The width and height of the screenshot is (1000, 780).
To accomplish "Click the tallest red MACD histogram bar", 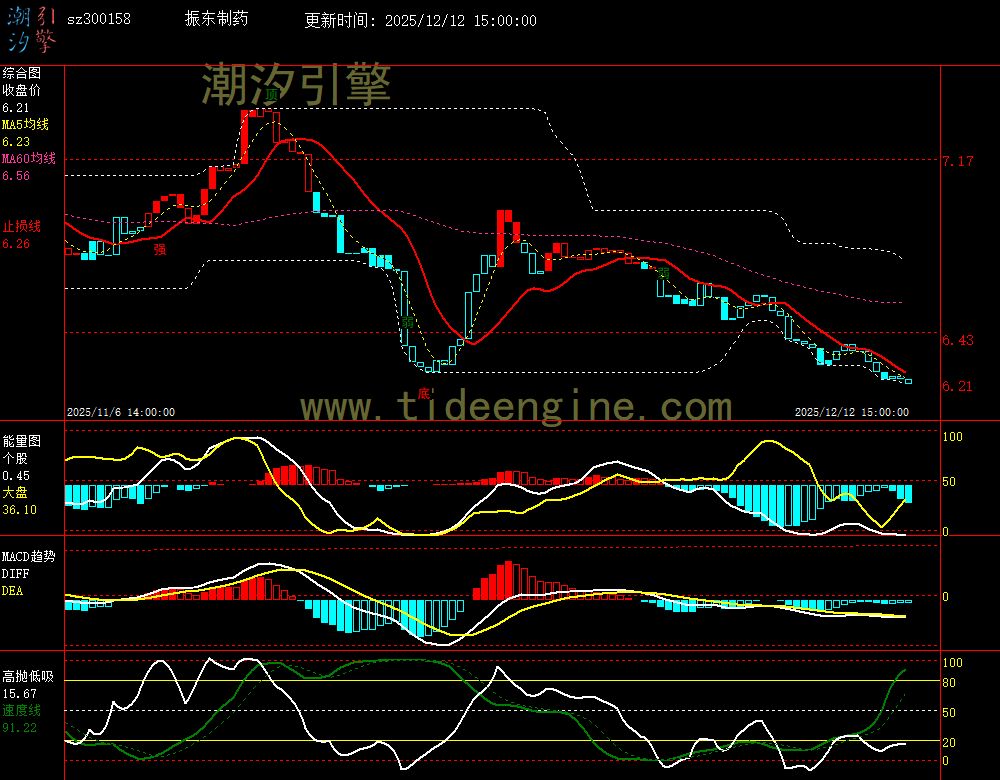I will pyautogui.click(x=508, y=580).
